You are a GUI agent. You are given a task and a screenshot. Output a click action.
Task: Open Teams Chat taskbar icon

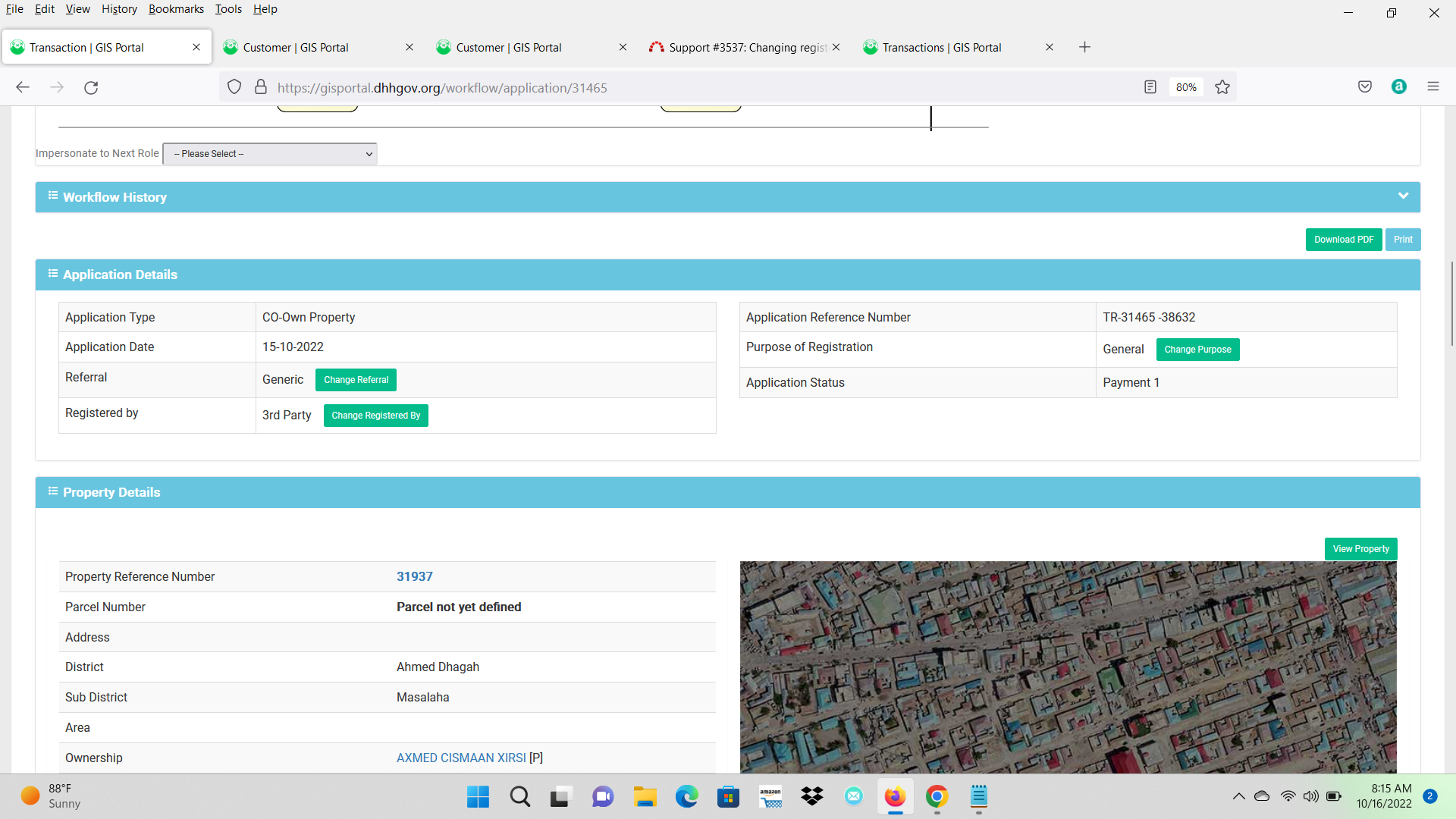coord(603,796)
